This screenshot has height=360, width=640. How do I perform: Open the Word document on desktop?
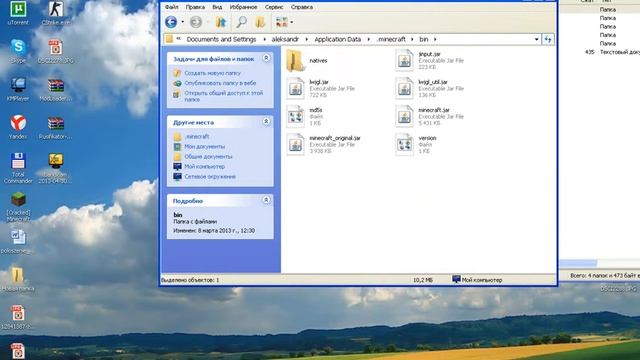(x=17, y=242)
